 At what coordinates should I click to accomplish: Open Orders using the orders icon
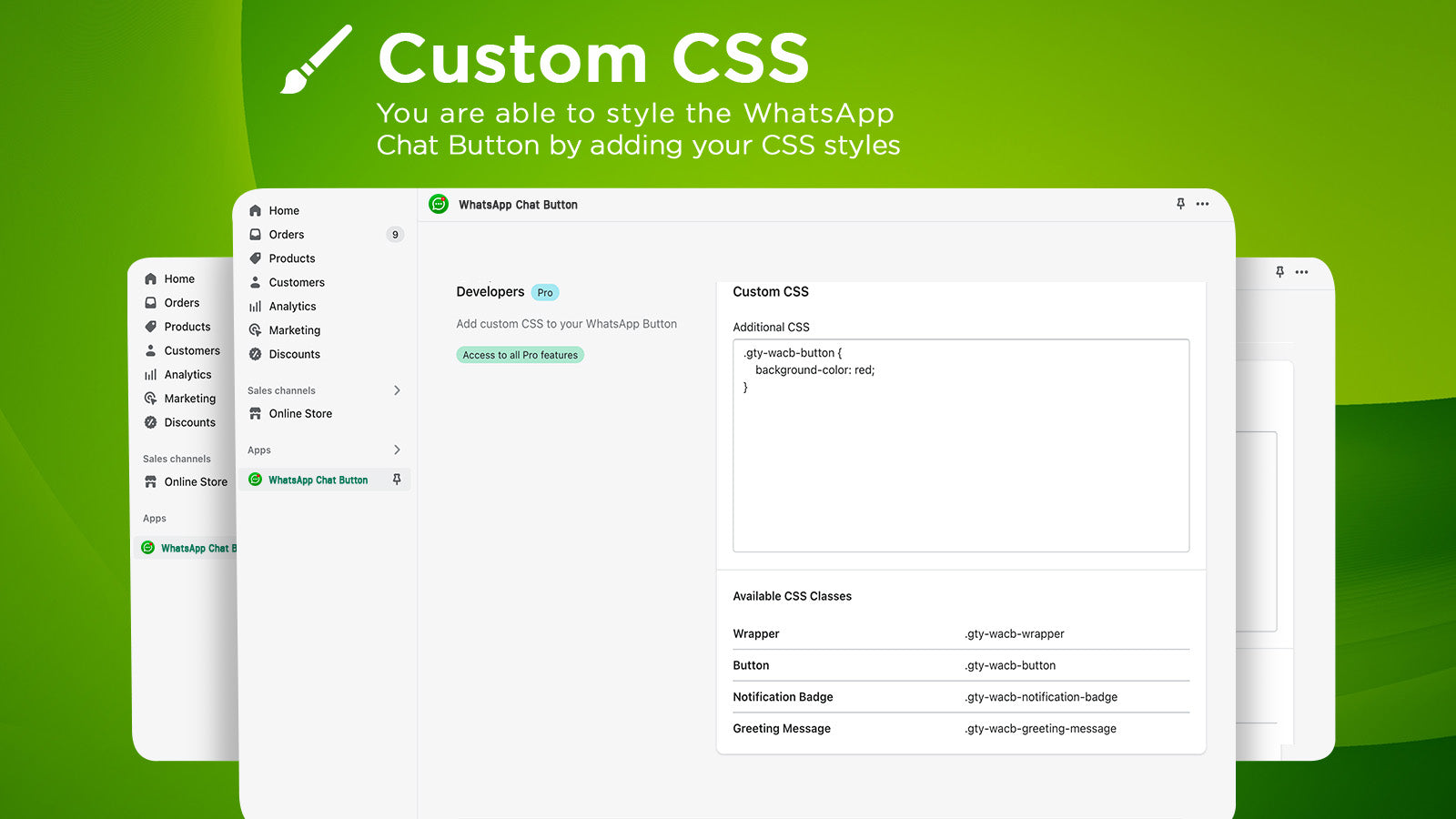click(256, 234)
